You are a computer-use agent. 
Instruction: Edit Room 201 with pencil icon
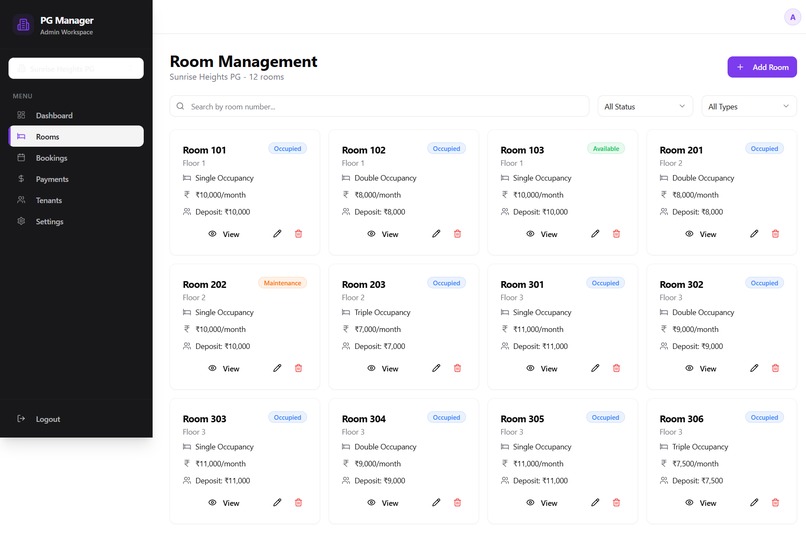coord(754,233)
